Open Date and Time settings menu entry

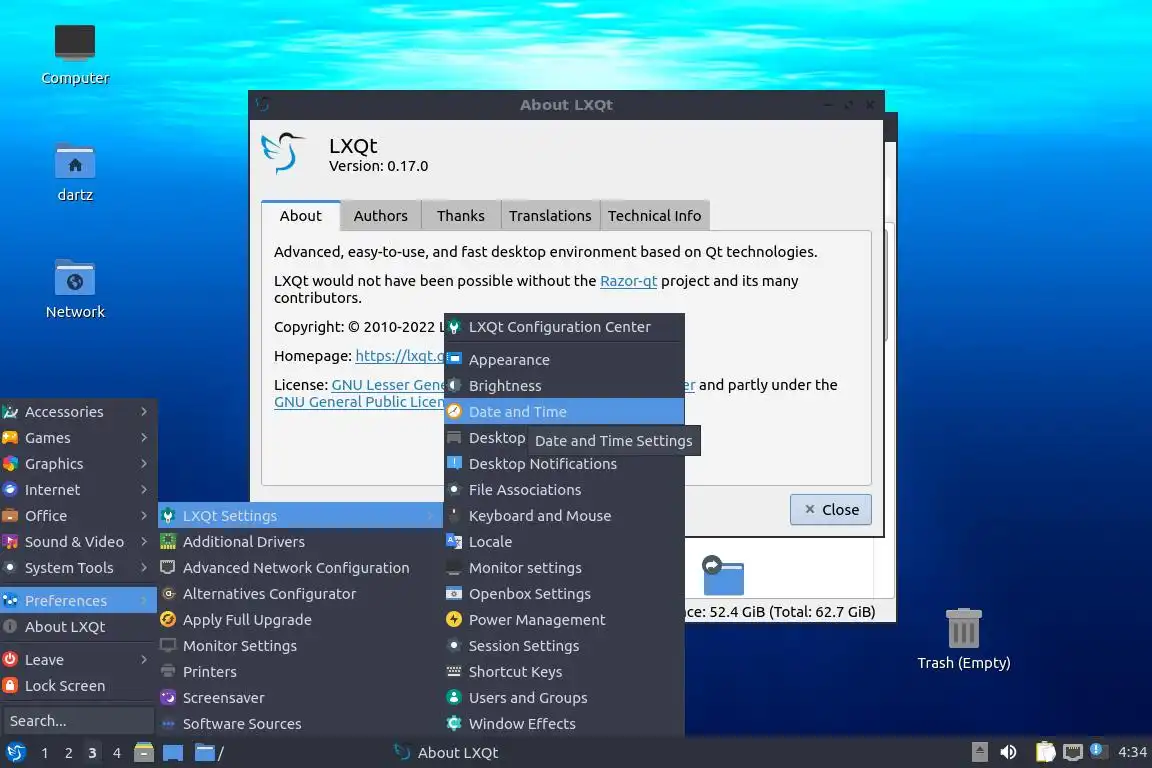564,412
